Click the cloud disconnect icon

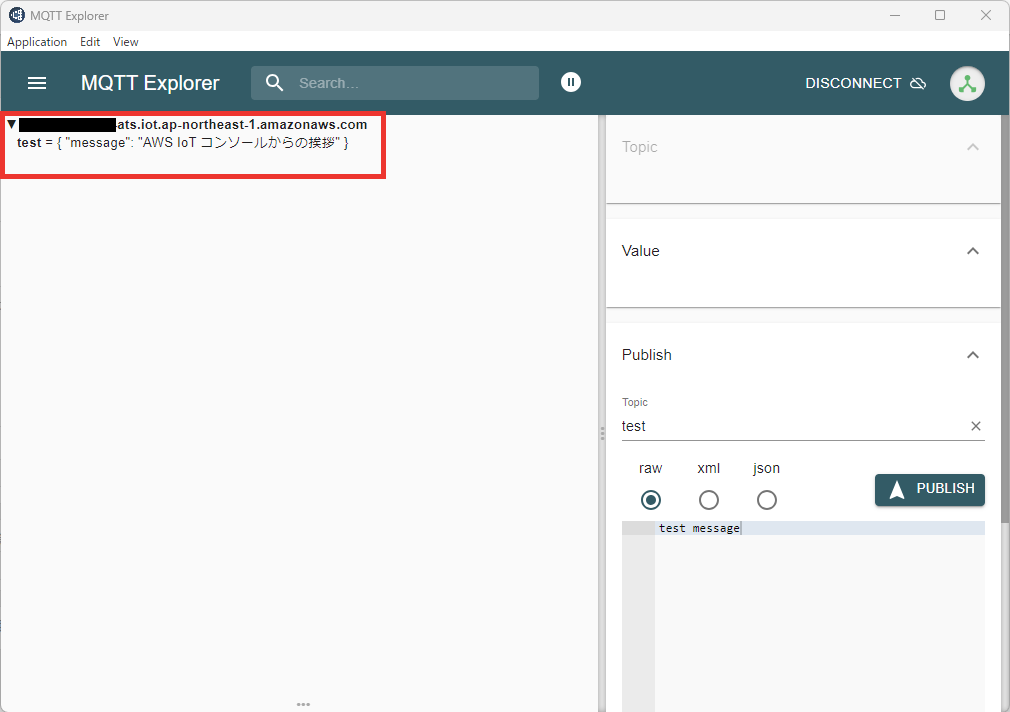tap(918, 83)
